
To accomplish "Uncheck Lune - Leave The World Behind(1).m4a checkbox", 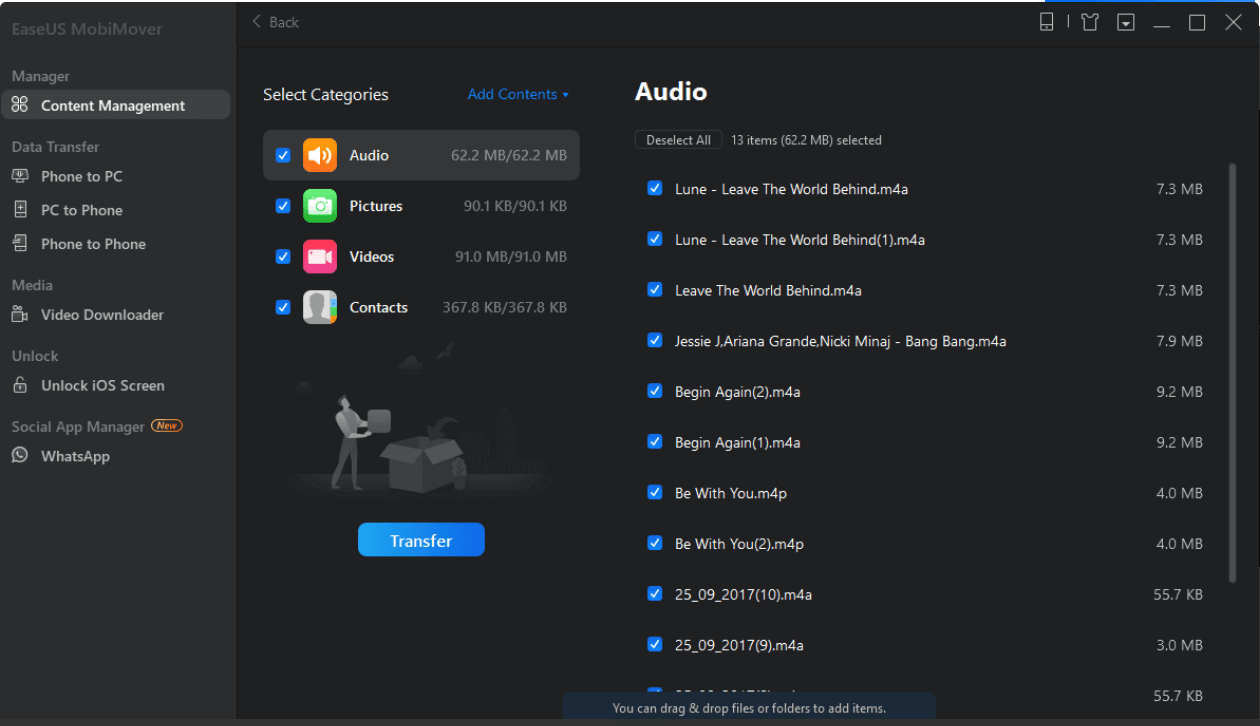I will pyautogui.click(x=655, y=239).
